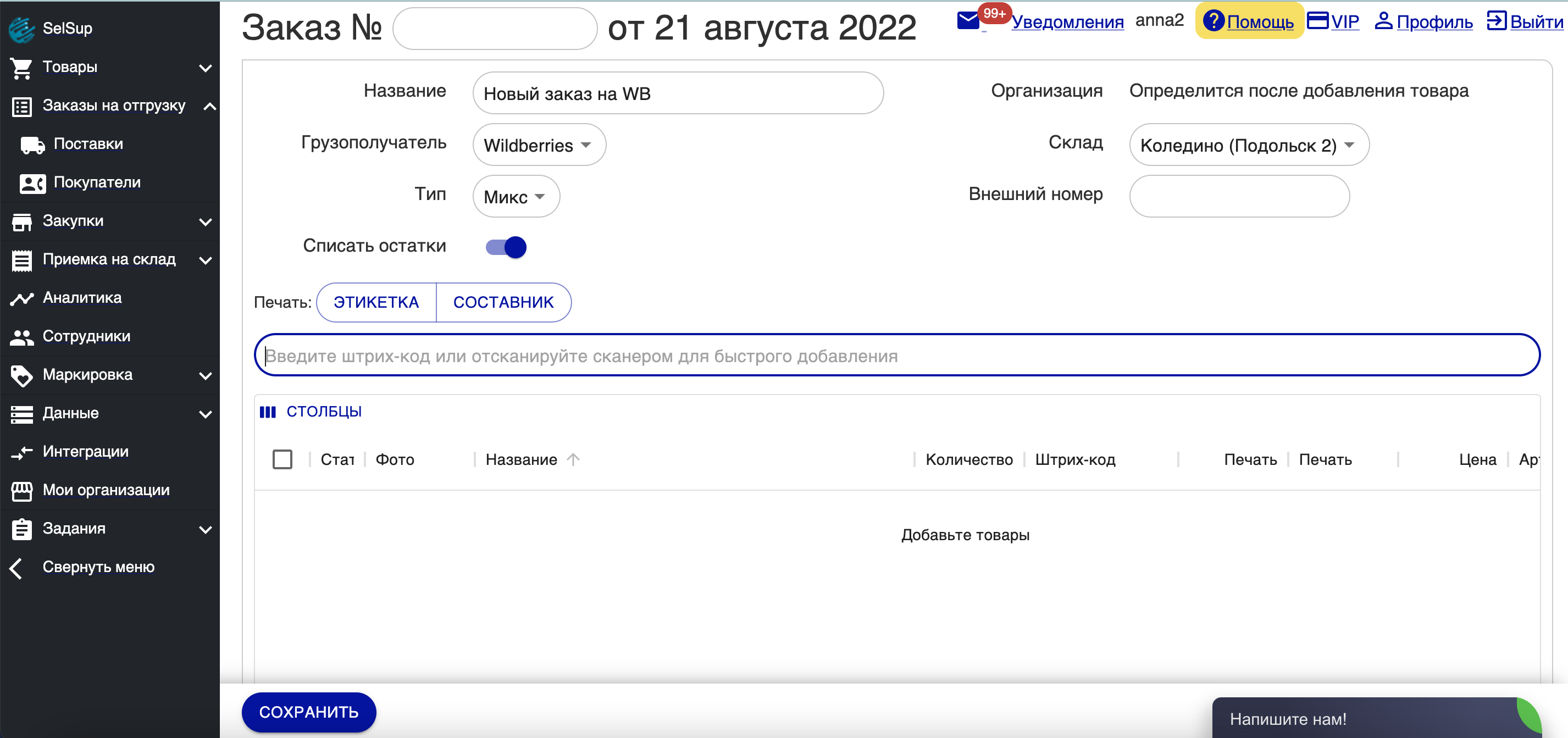The height and width of the screenshot is (738, 1568).
Task: Click the clipboard icon beside Задания
Action: tap(22, 529)
